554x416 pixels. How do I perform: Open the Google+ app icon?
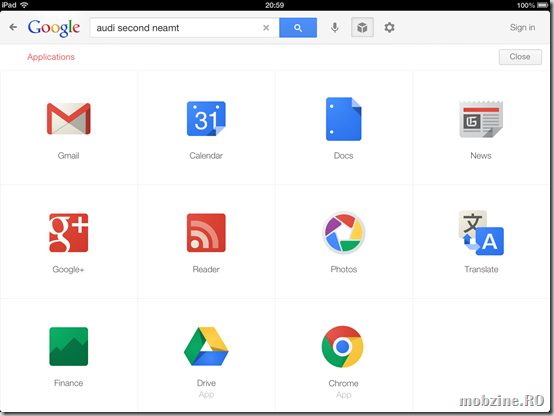69,233
